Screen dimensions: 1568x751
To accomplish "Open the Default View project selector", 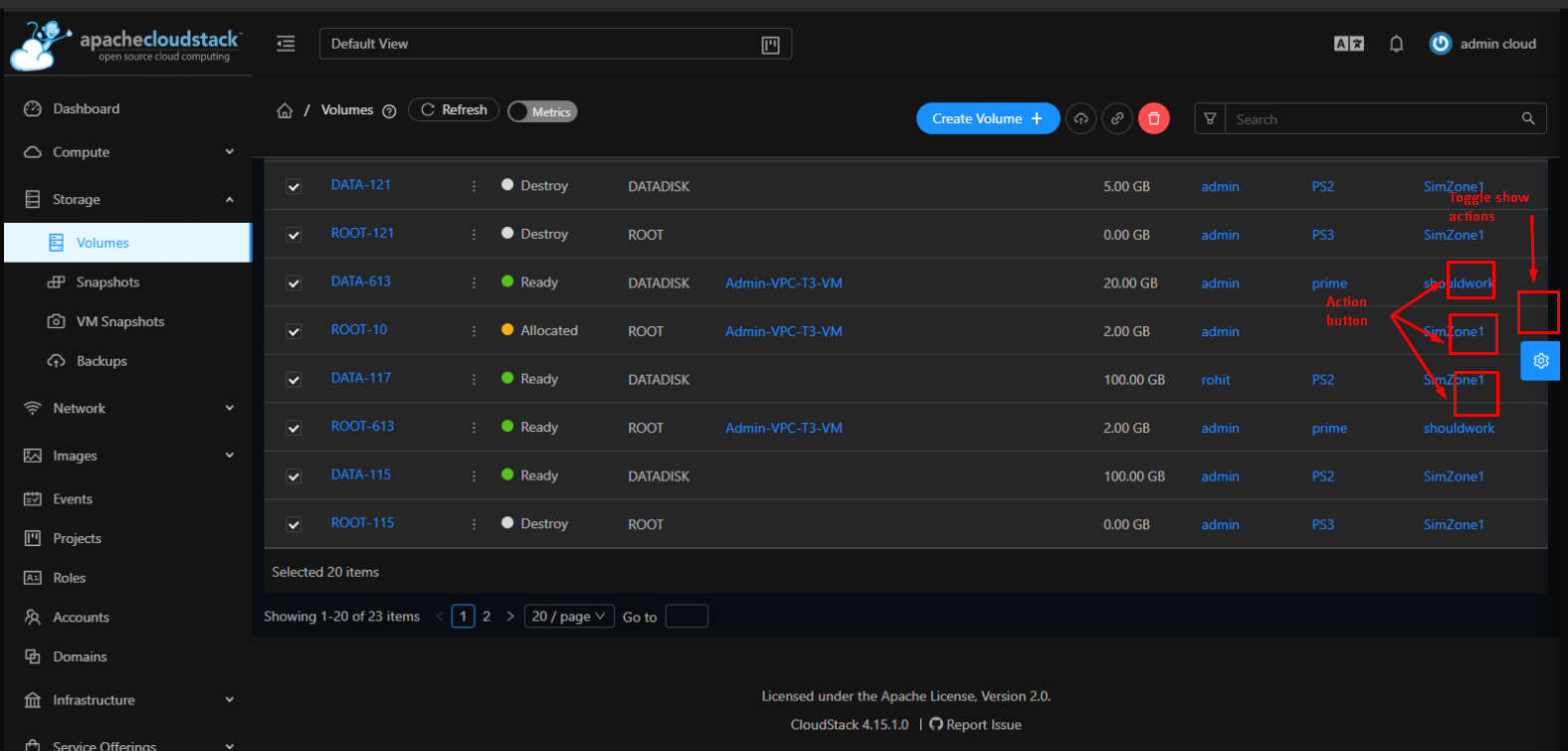I will tap(555, 44).
